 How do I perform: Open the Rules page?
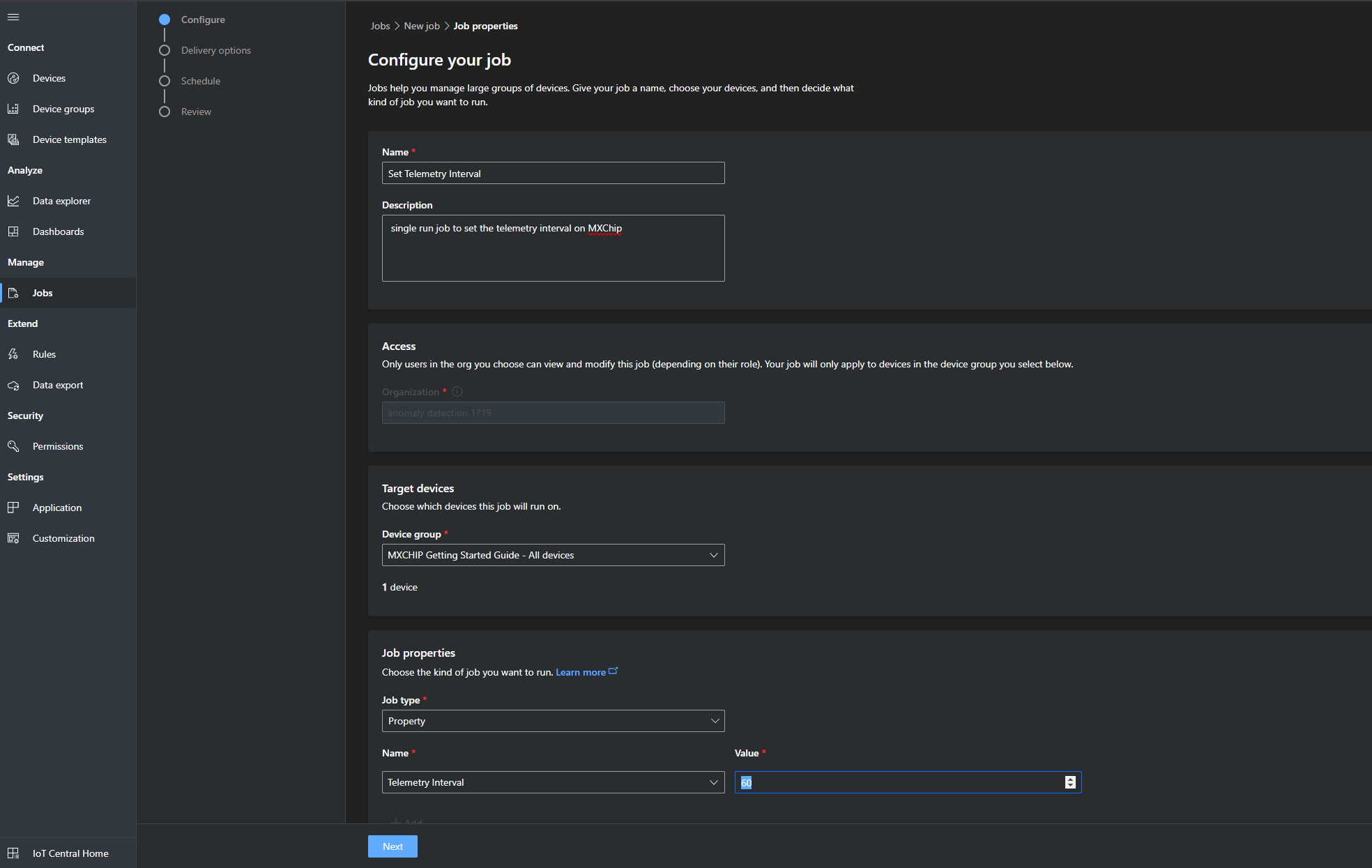[x=44, y=354]
